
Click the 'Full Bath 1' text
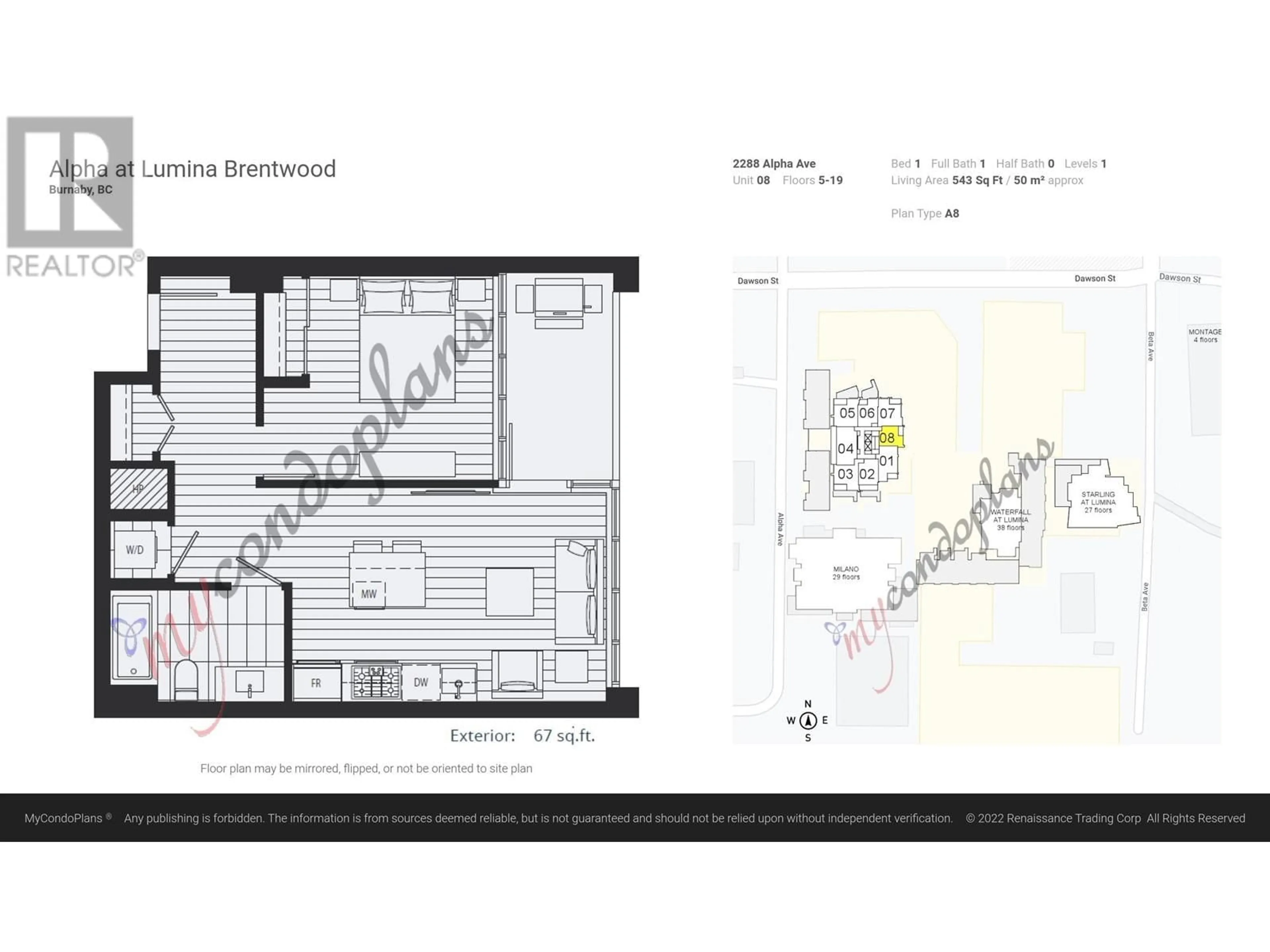[x=958, y=164]
